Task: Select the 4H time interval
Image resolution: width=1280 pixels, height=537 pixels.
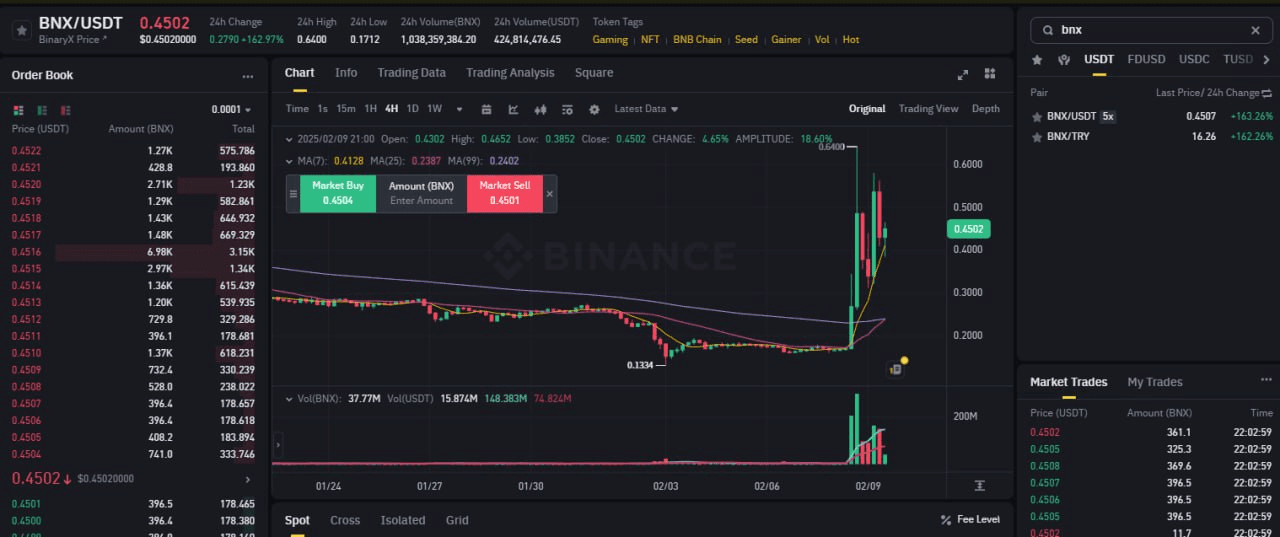Action: [x=391, y=109]
